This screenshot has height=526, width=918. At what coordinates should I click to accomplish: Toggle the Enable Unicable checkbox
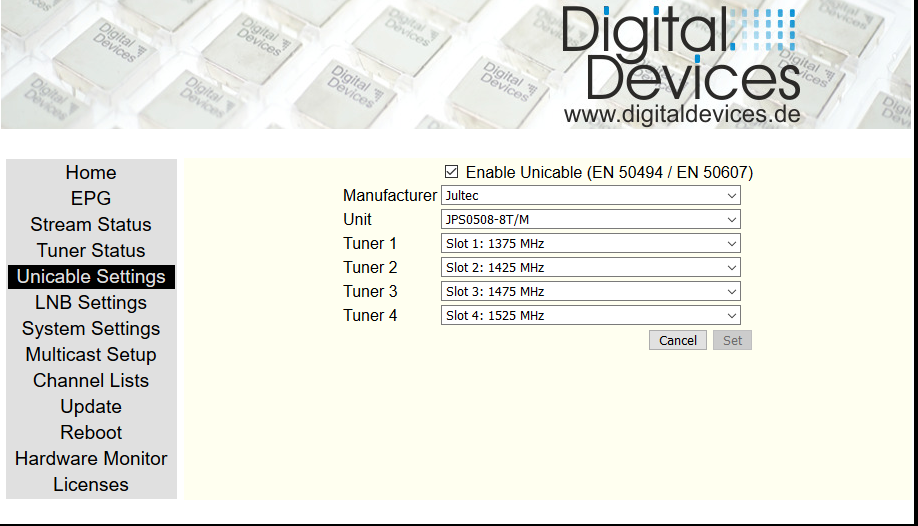[452, 172]
